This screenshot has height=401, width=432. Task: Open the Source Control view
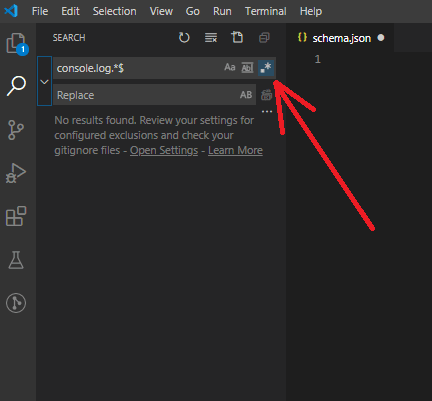click(16, 130)
